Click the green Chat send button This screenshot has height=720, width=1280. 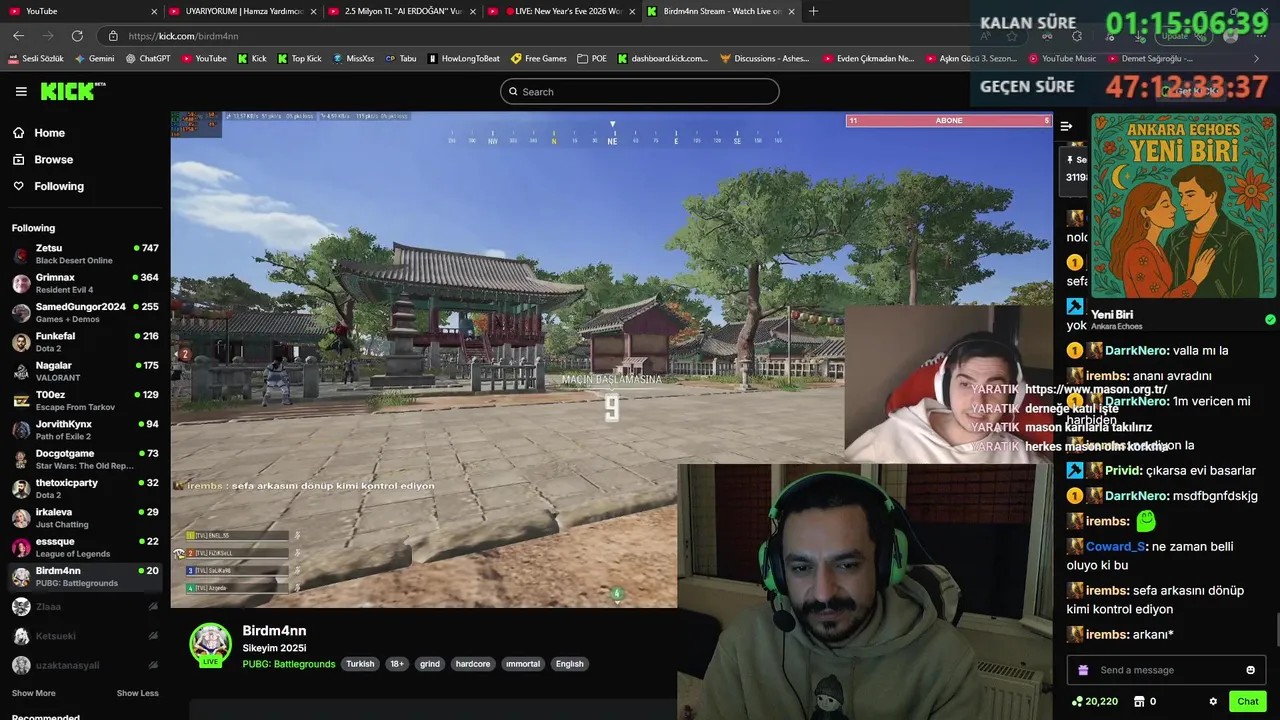[1247, 702]
